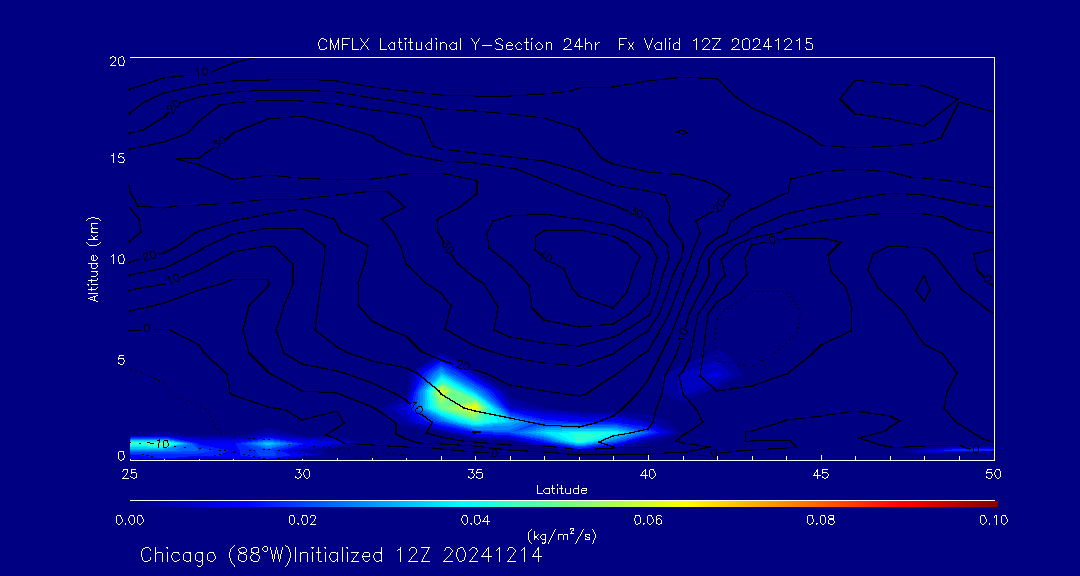Viewport: 1080px width, 576px height.
Task: Click latitude axis tick label 25
Action: click(x=129, y=473)
